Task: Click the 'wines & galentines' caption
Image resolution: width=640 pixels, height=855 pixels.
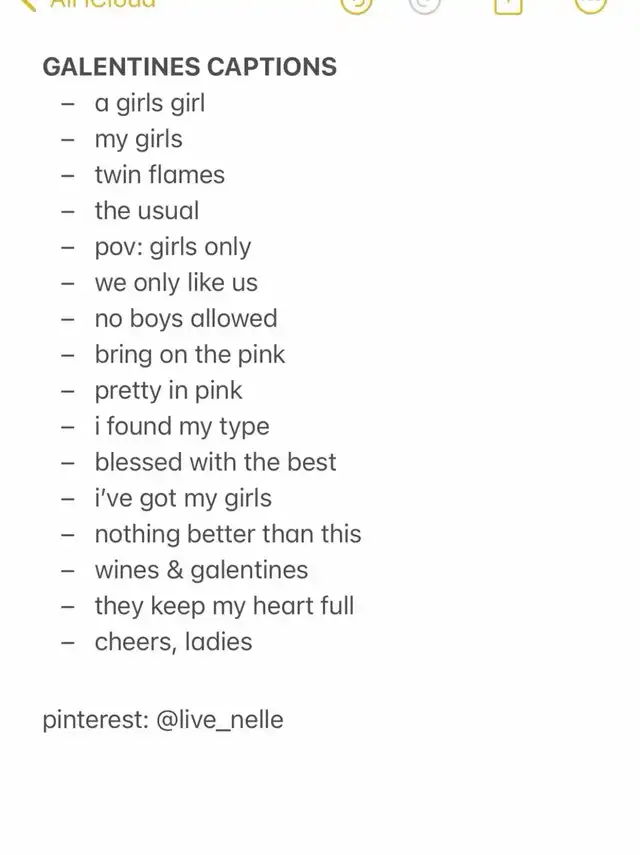Action: click(201, 570)
